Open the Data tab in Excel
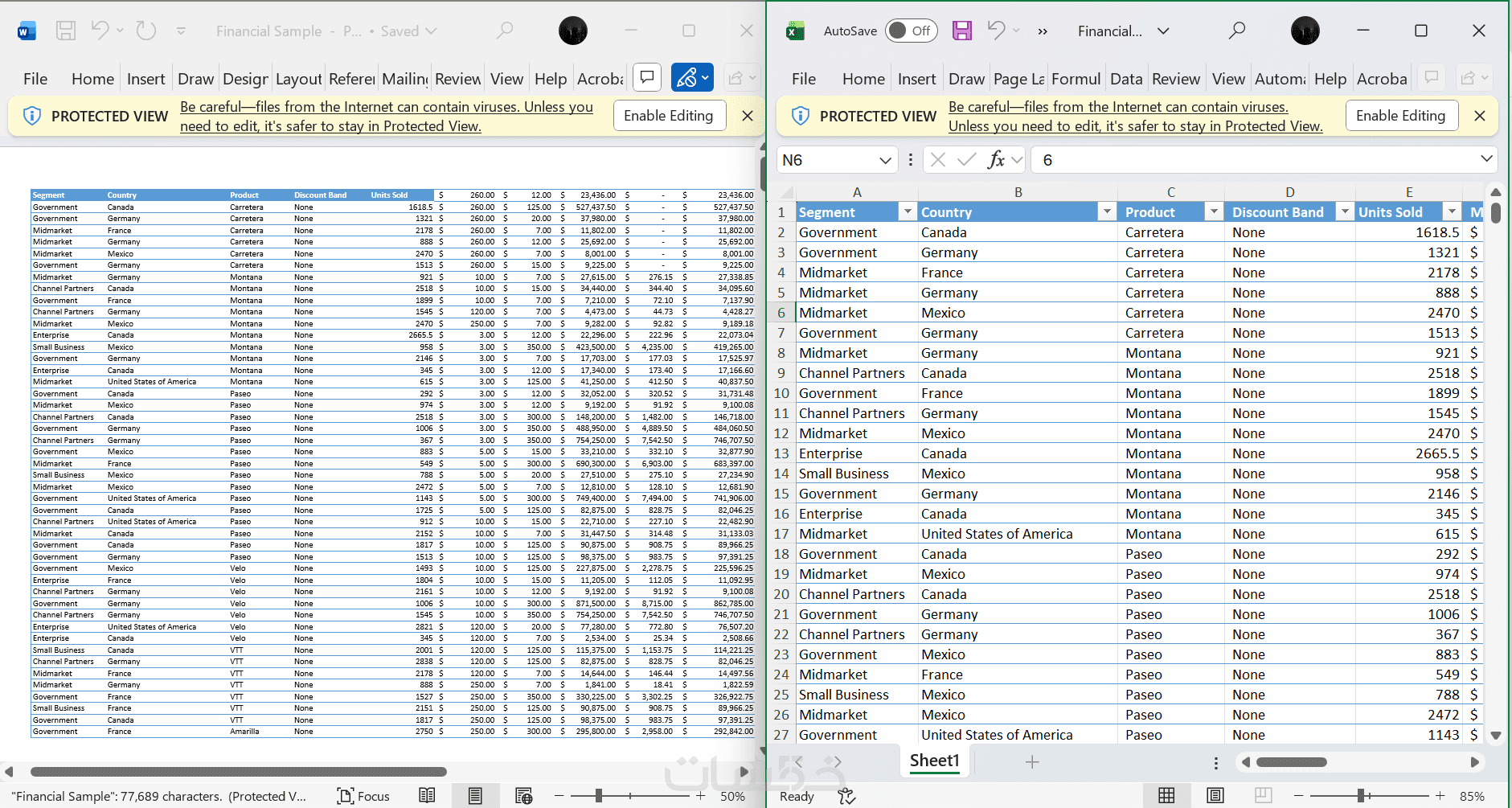 (x=1126, y=79)
